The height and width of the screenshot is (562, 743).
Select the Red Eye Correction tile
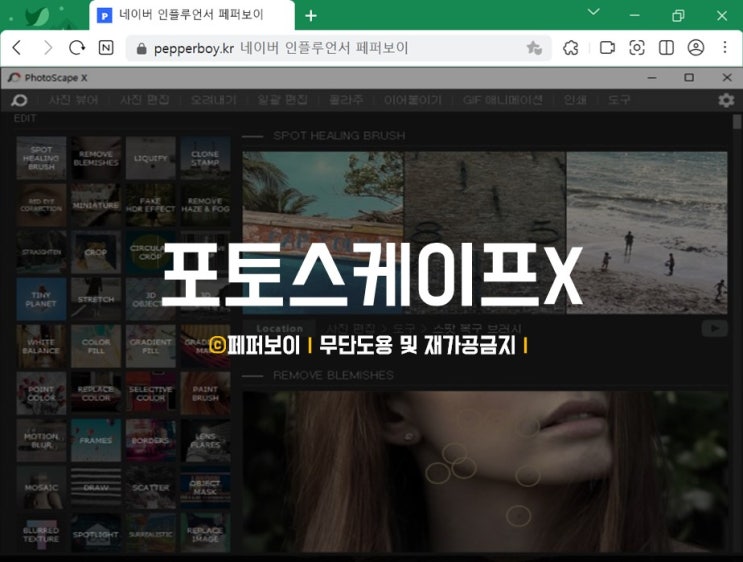click(41, 205)
